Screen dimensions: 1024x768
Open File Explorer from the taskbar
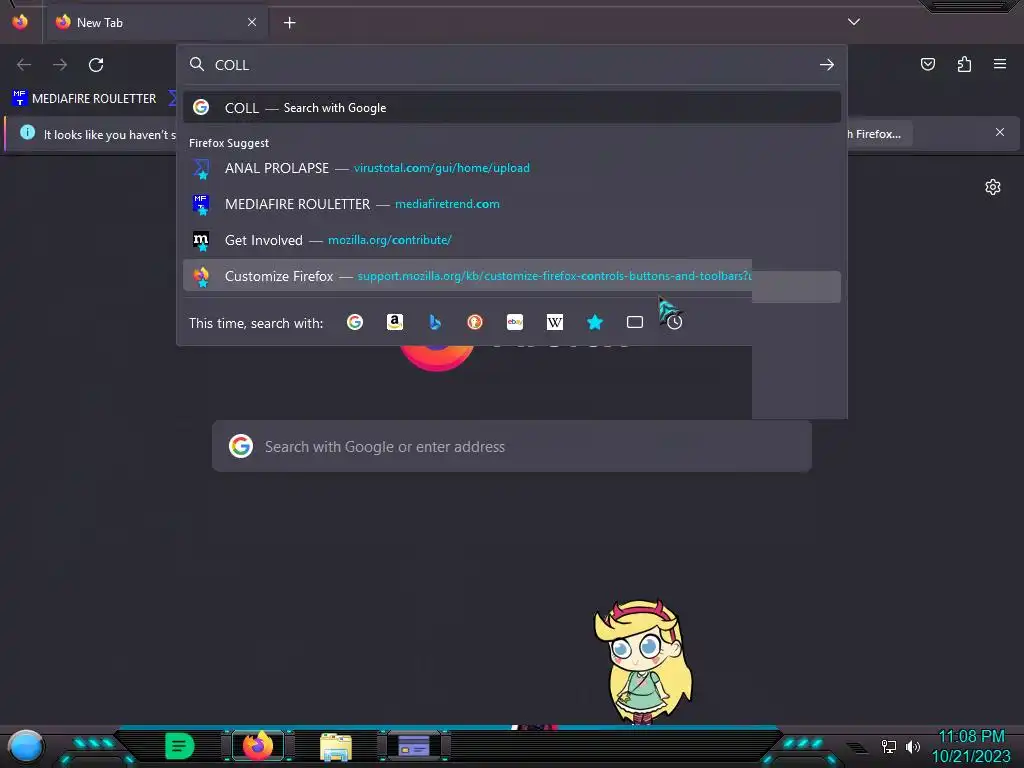(336, 747)
